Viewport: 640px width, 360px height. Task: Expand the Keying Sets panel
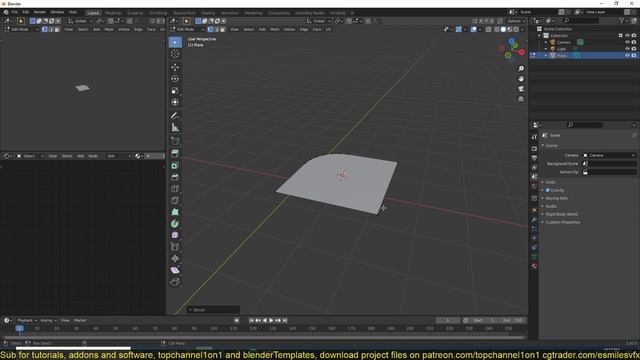556,198
